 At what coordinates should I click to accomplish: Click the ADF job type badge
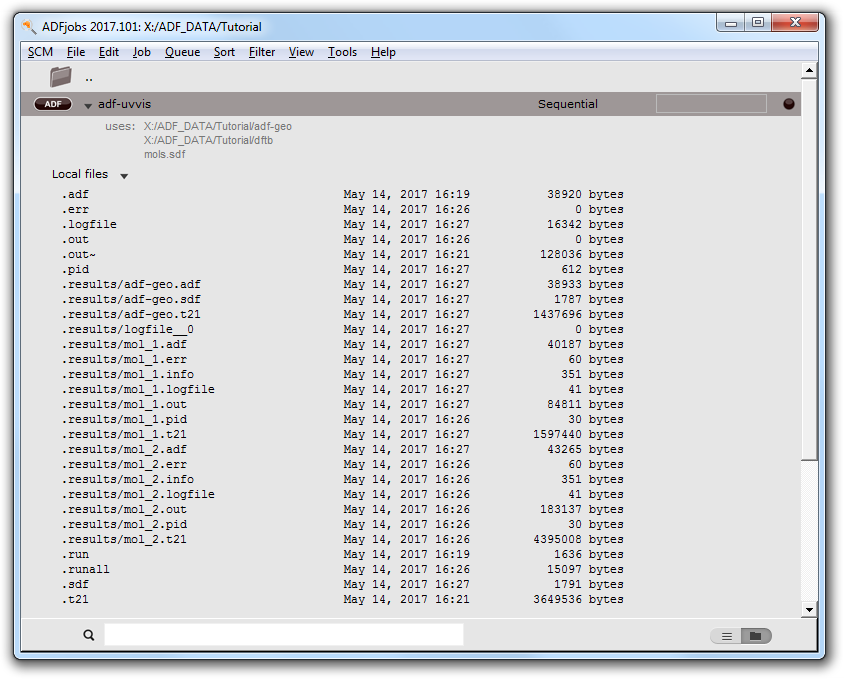pyautogui.click(x=53, y=104)
